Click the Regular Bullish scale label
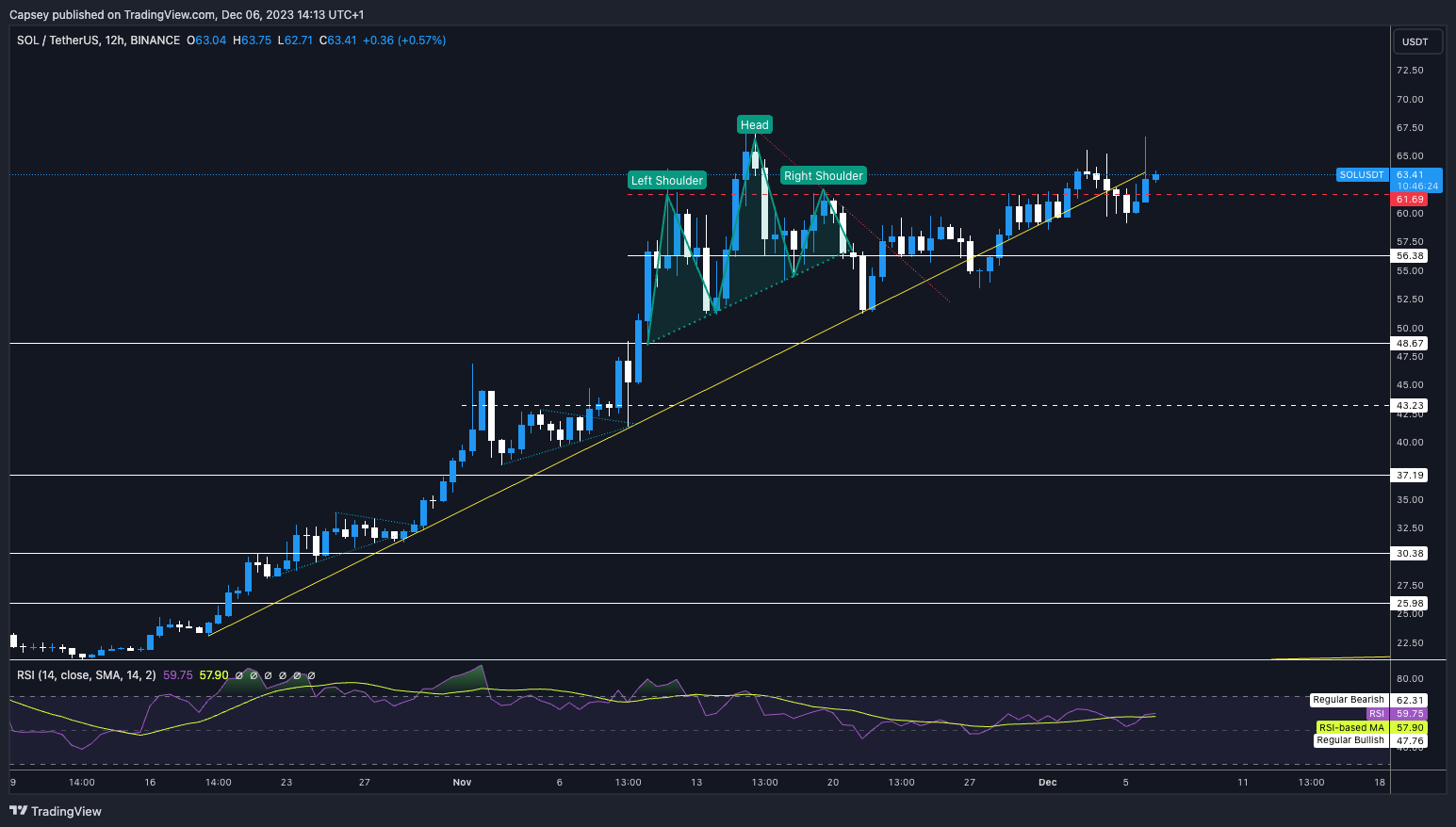The image size is (1456, 827). [1350, 740]
